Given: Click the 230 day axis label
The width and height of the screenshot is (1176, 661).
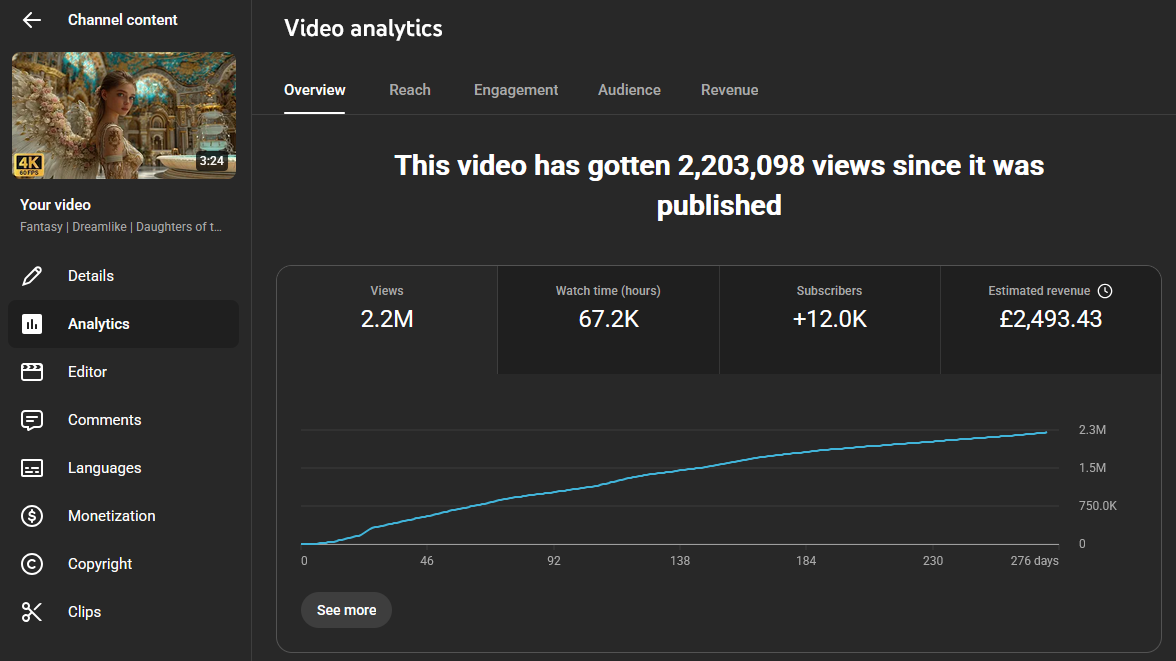Looking at the screenshot, I should click(932, 560).
